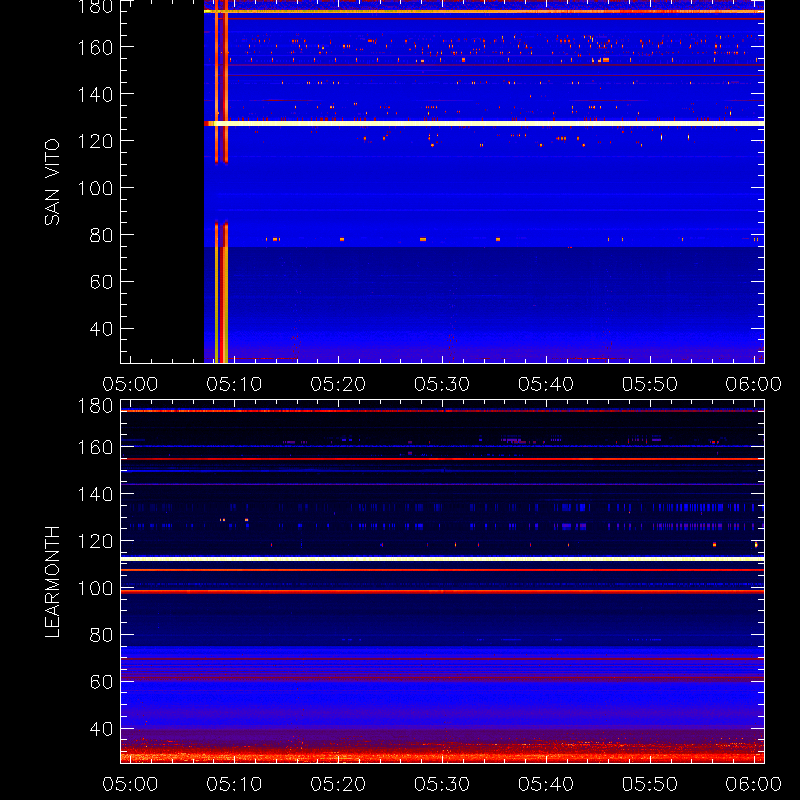Viewport: 800px width, 800px height.
Task: Select the 160 tick label on SAN VITO plot
Action: pyautogui.click(x=95, y=47)
